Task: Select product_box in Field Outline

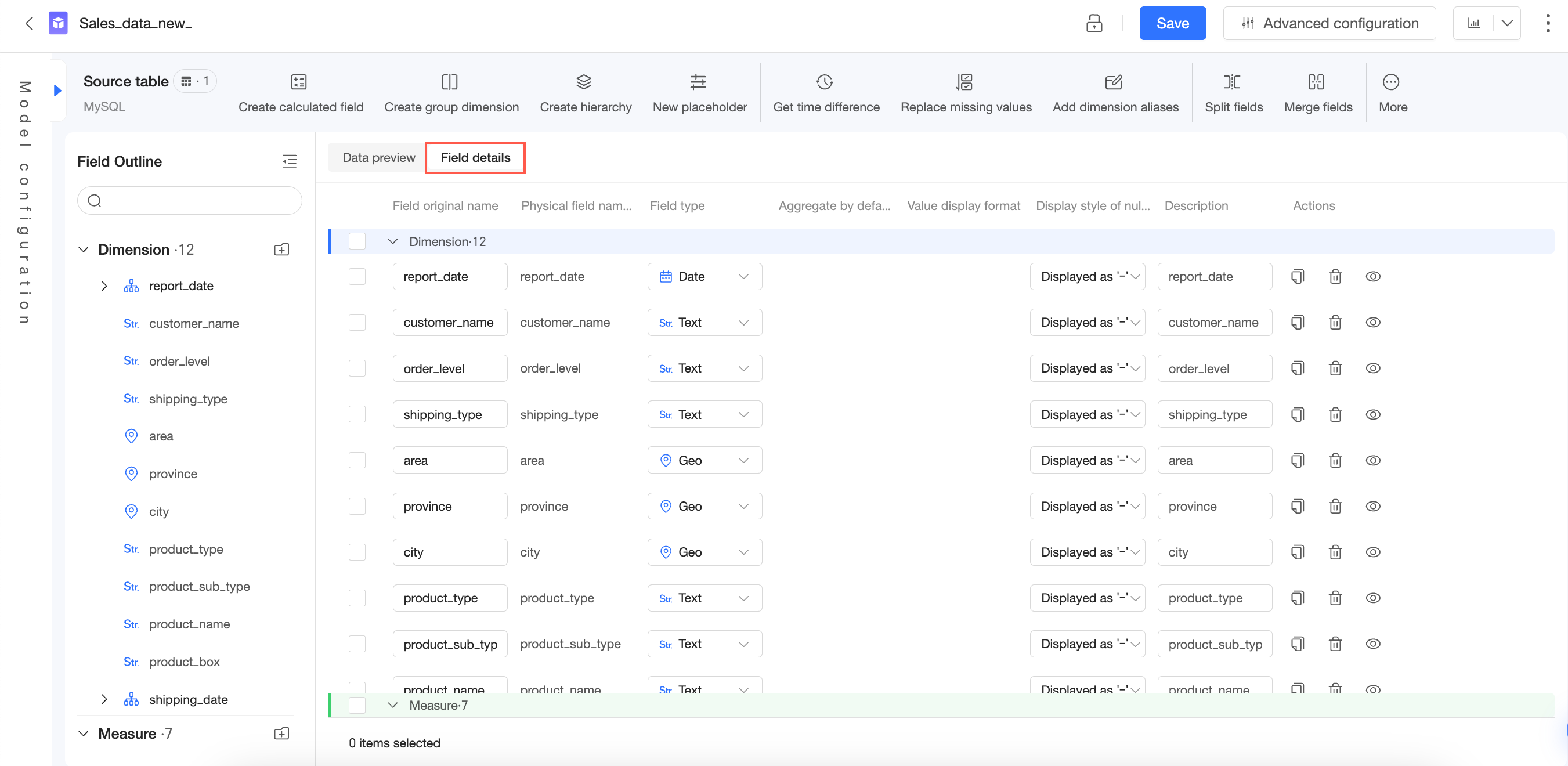Action: [184, 662]
